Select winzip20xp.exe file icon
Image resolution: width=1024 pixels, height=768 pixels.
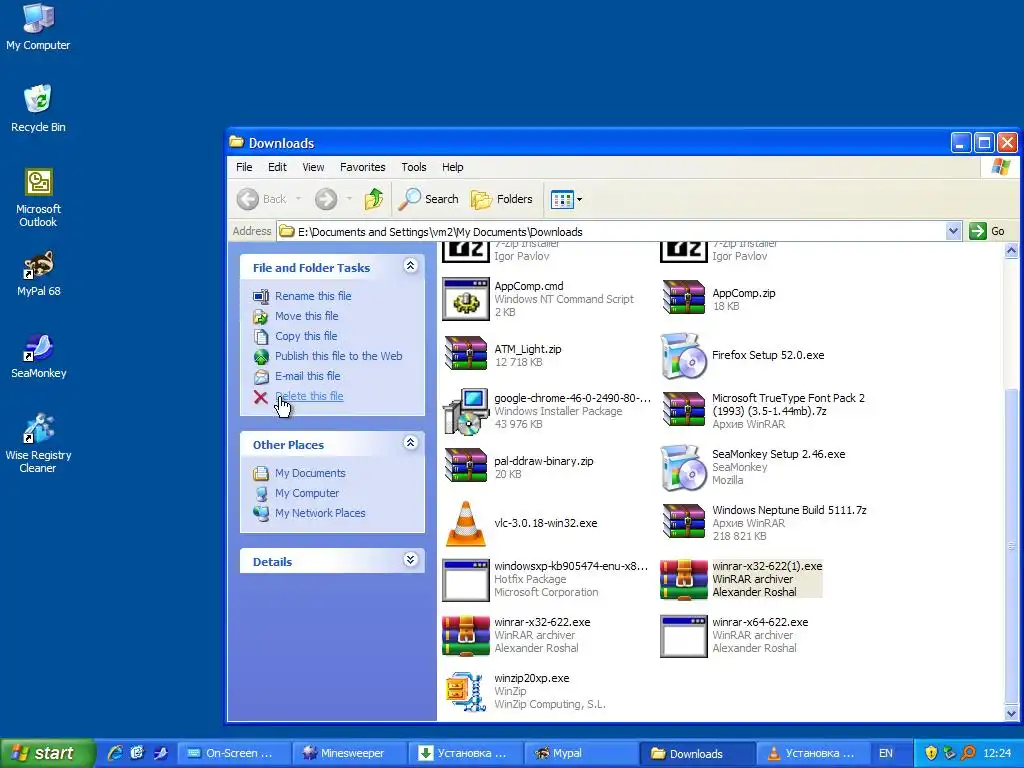pos(466,692)
